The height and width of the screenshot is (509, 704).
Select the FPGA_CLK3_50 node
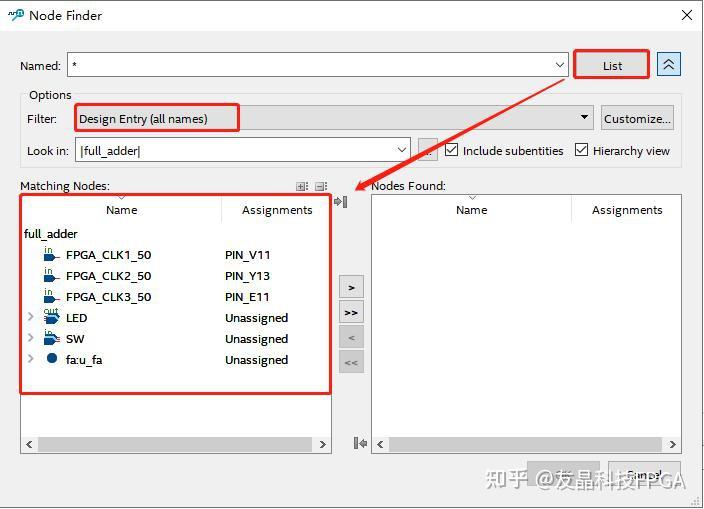pos(108,297)
